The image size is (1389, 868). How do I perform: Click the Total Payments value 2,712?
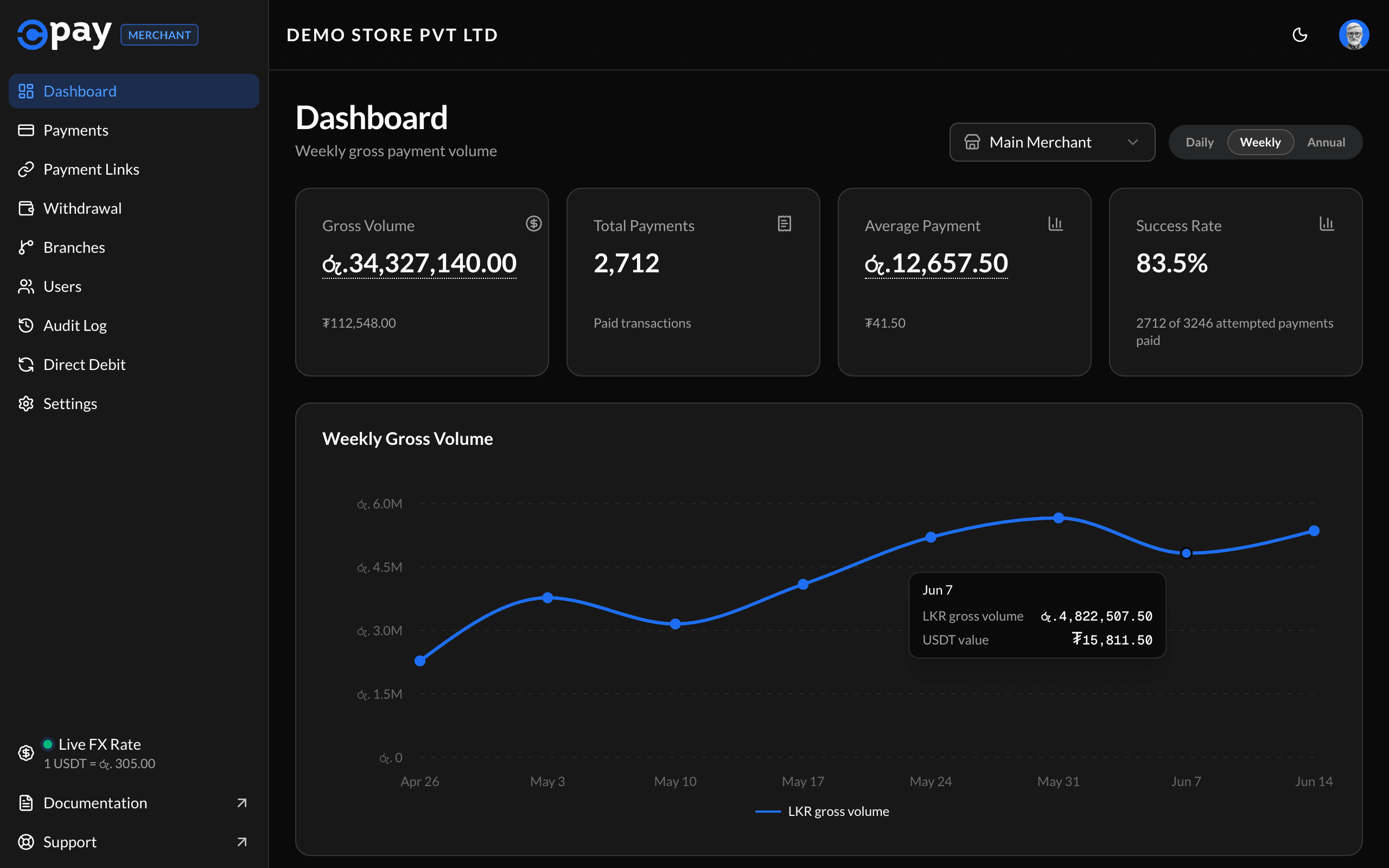pos(626,264)
